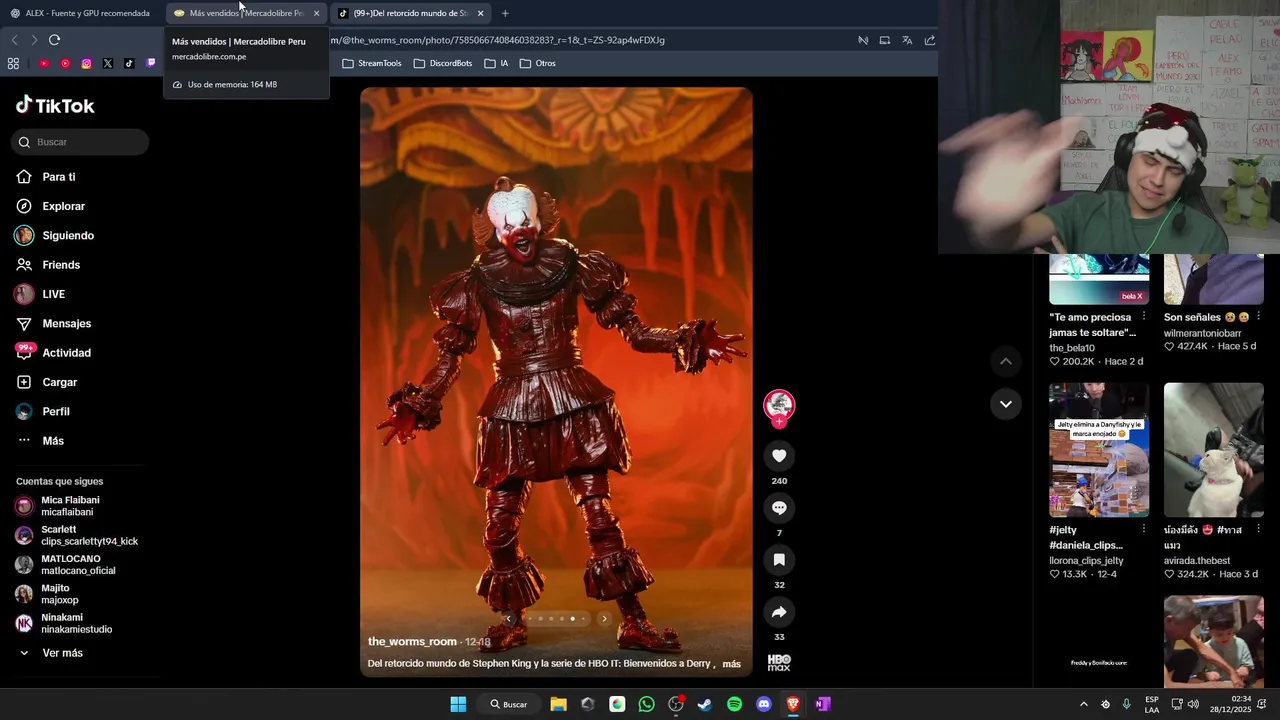The width and height of the screenshot is (1280, 720).
Task: Open the "Te amo preciosa" video thumbnail
Action: click(x=1099, y=279)
